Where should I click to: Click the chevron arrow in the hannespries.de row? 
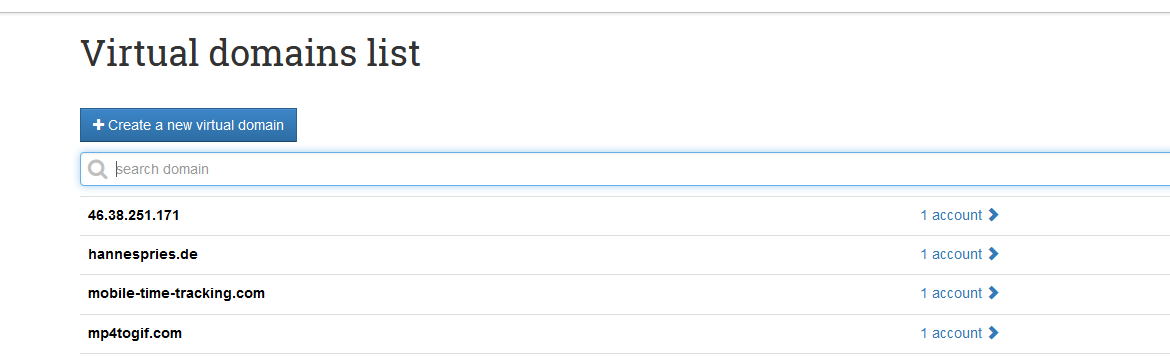pos(993,254)
